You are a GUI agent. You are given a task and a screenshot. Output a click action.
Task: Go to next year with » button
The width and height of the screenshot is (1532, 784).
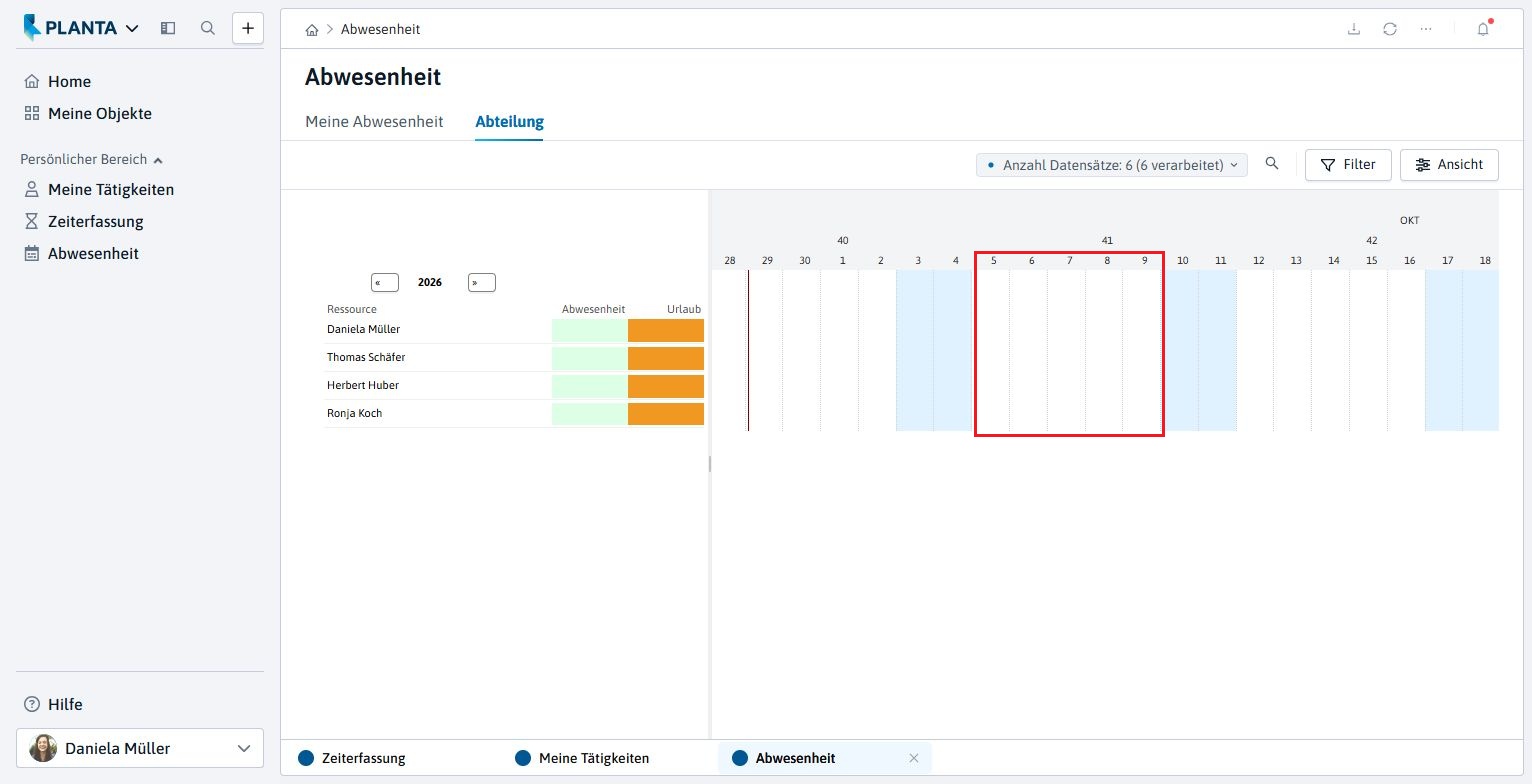482,283
